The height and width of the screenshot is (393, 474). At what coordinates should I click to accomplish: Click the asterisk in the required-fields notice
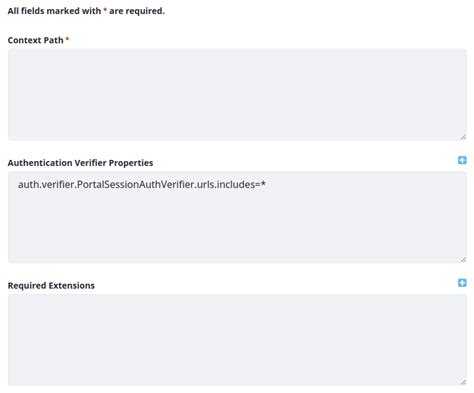(105, 10)
